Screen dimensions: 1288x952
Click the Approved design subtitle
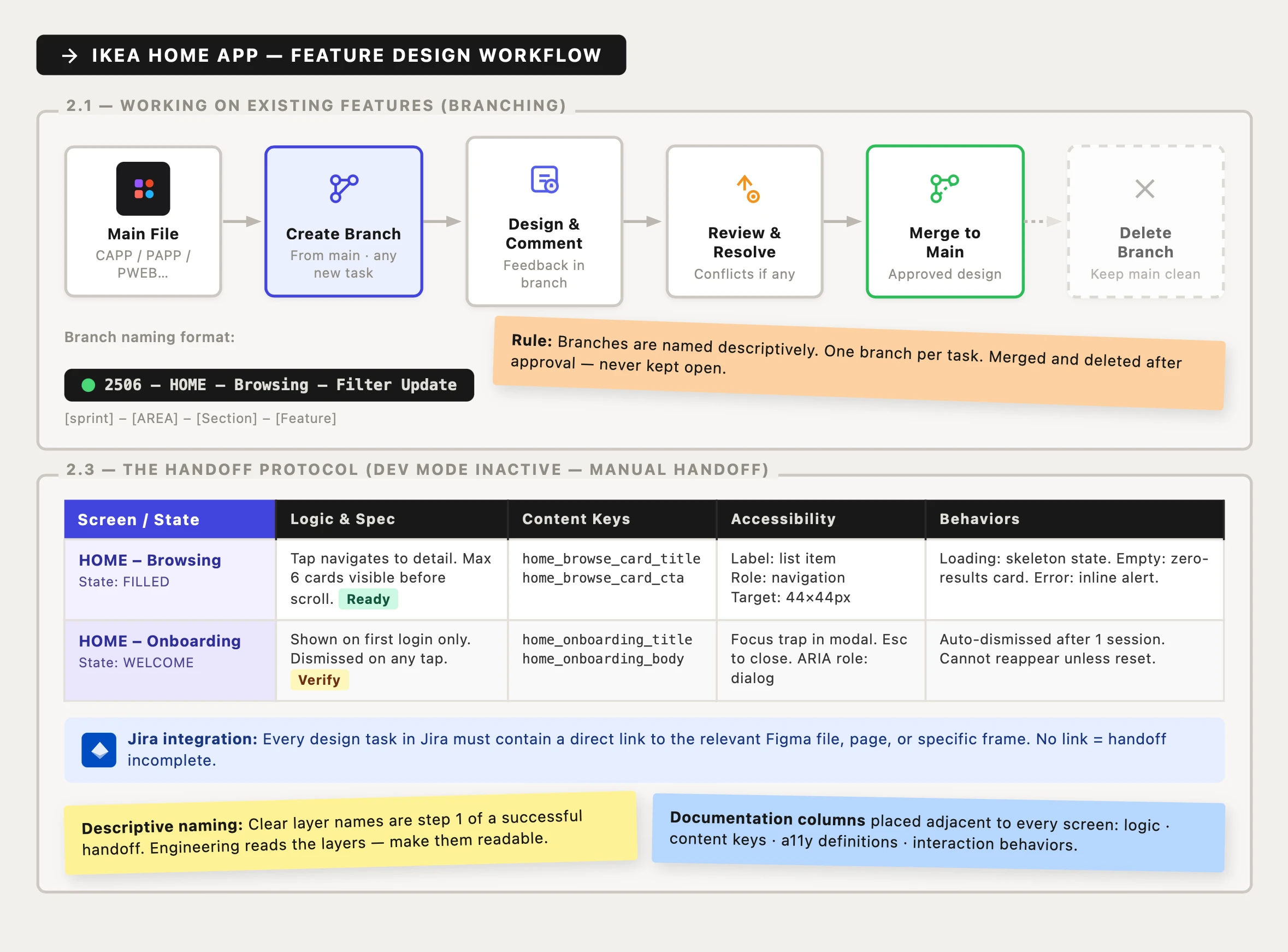click(x=944, y=274)
